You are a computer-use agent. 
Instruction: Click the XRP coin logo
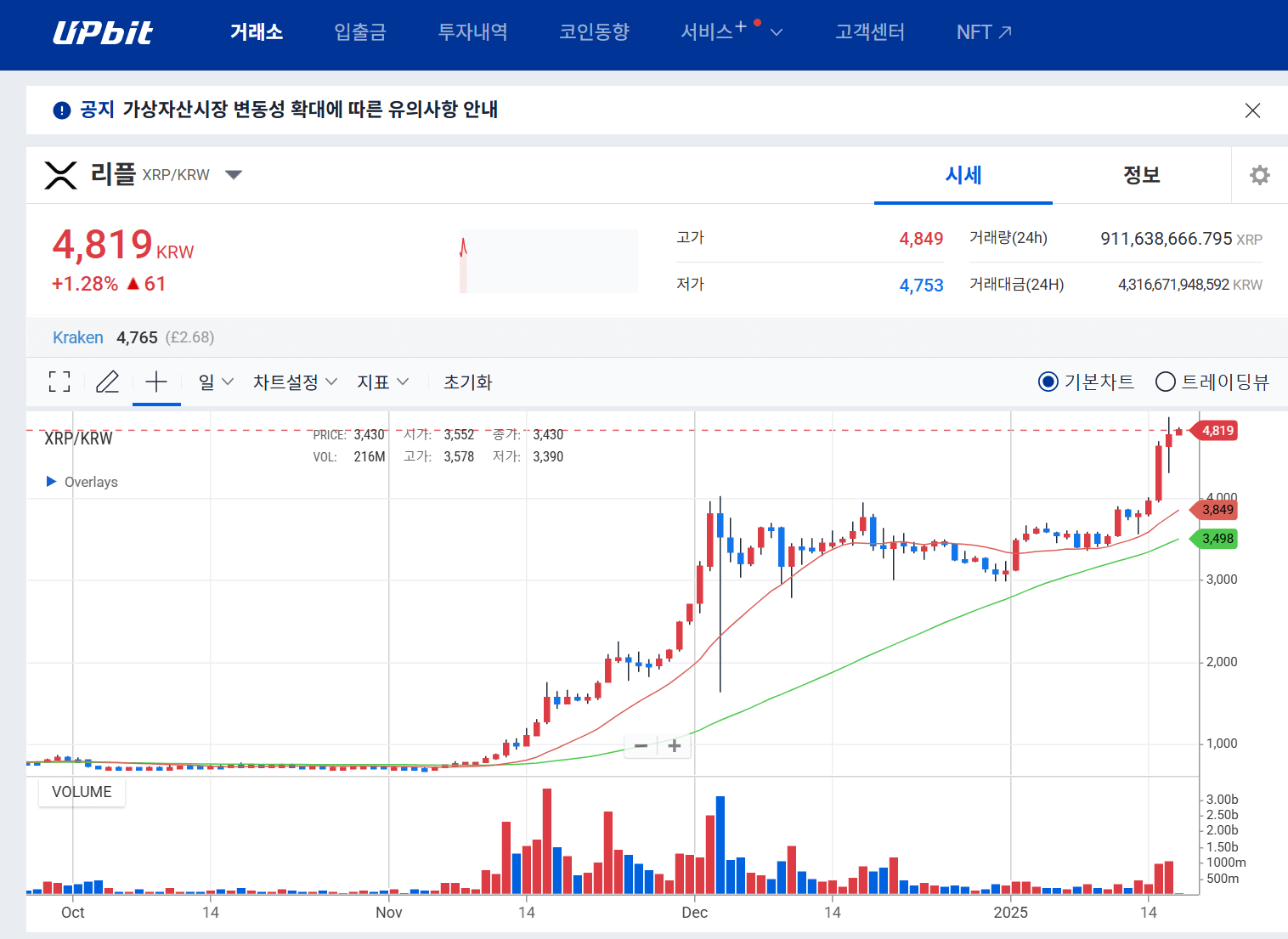(60, 175)
